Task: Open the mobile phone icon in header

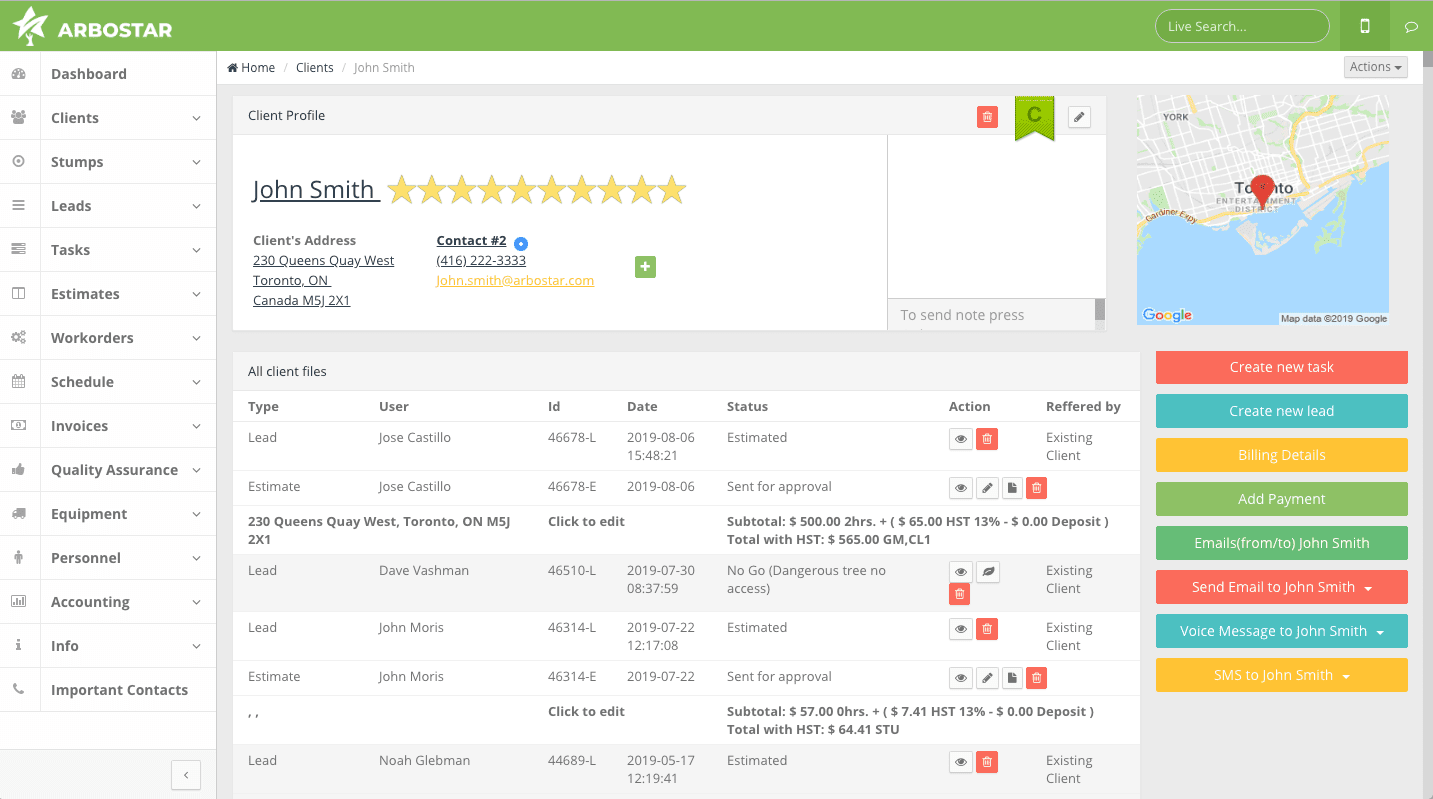Action: coord(1364,27)
